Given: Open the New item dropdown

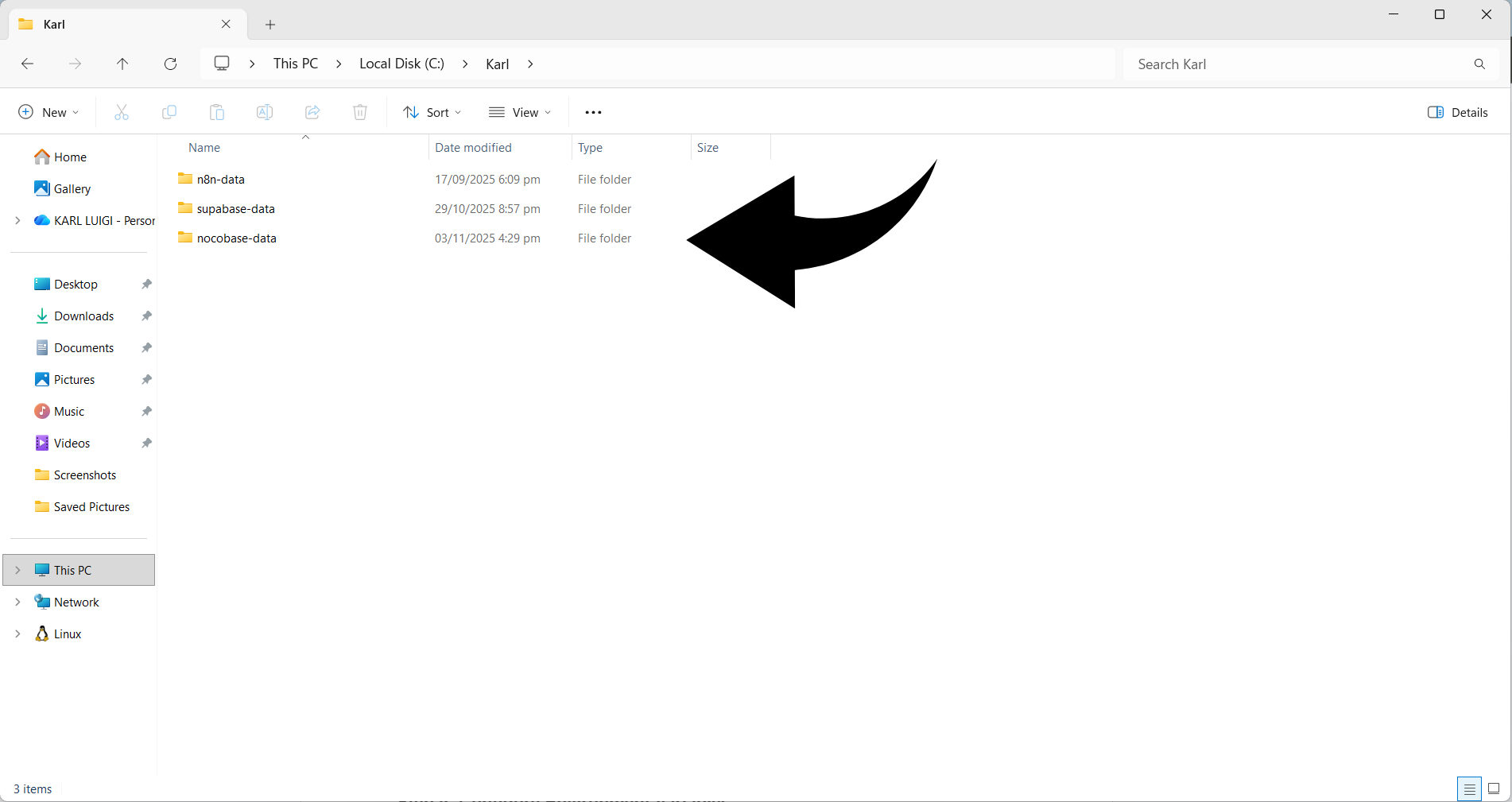Looking at the screenshot, I should coord(48,112).
